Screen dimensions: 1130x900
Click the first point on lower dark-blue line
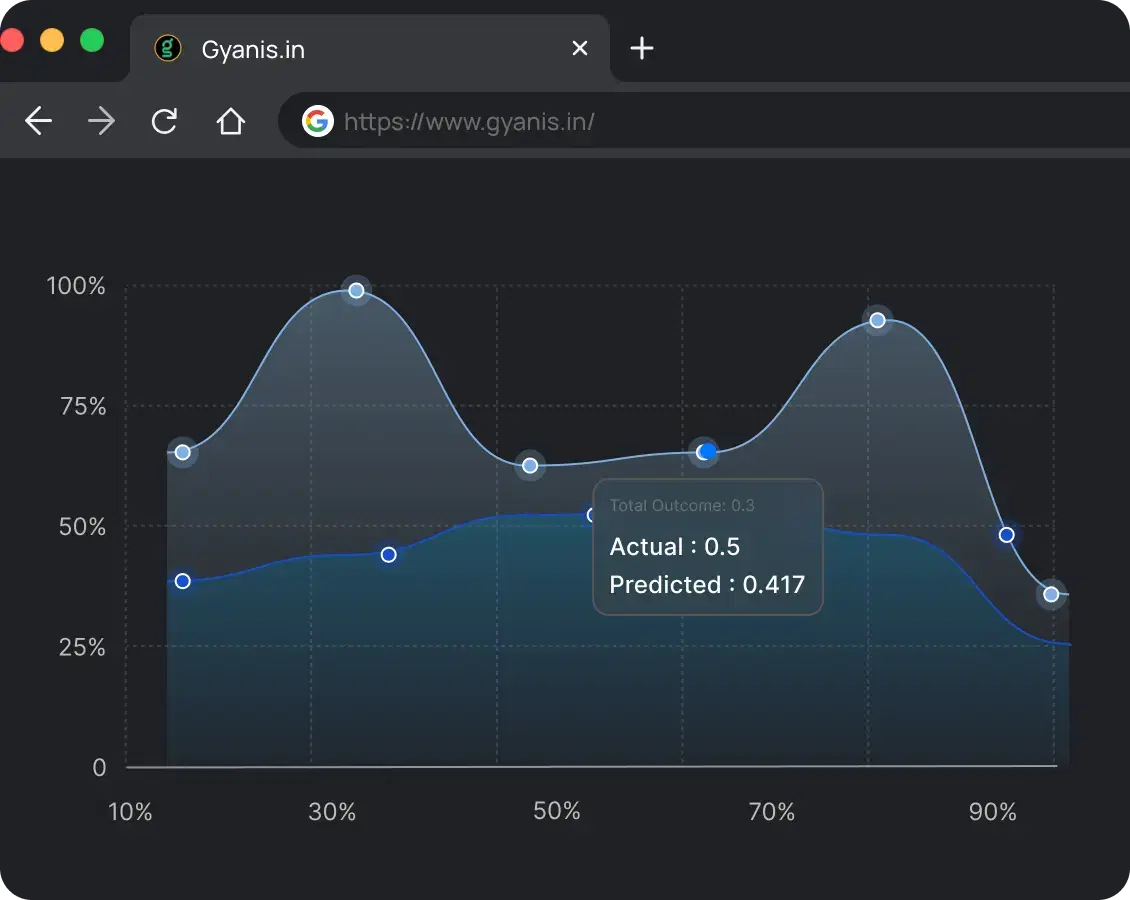pos(182,581)
